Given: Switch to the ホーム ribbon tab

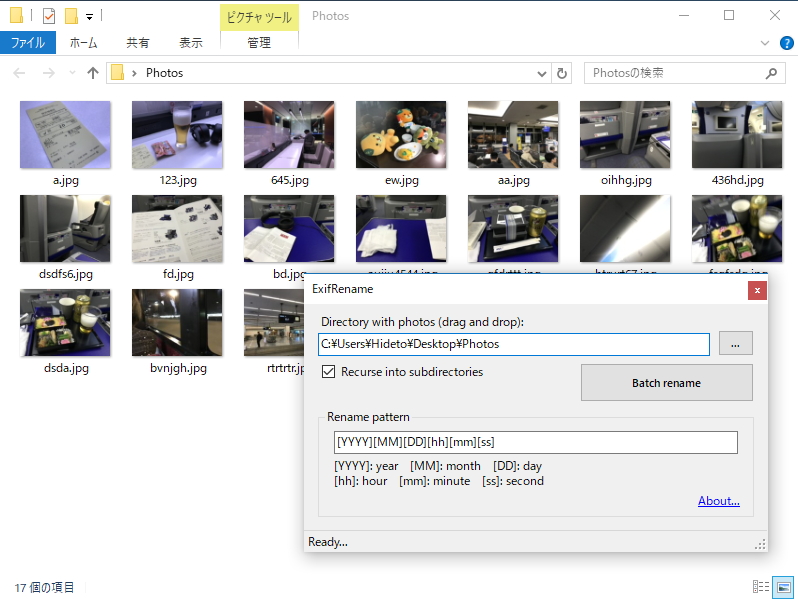Looking at the screenshot, I should coord(83,43).
